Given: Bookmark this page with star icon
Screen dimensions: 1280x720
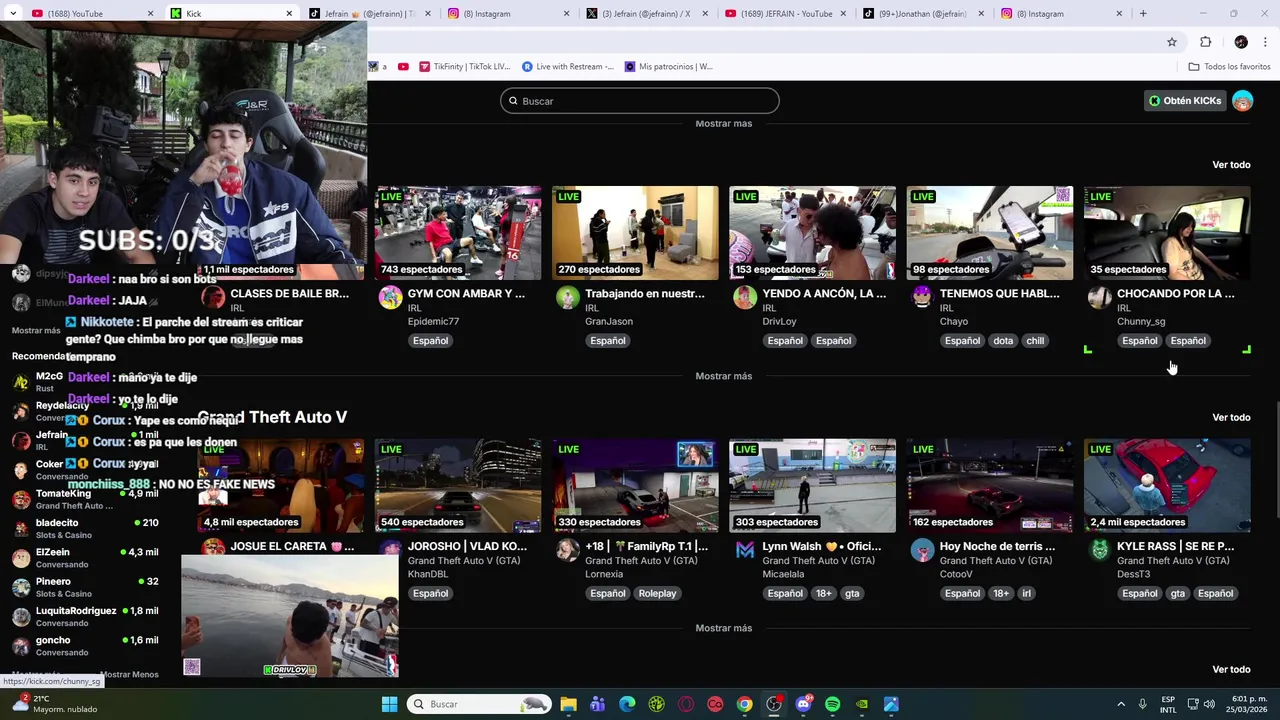Looking at the screenshot, I should tap(1172, 42).
